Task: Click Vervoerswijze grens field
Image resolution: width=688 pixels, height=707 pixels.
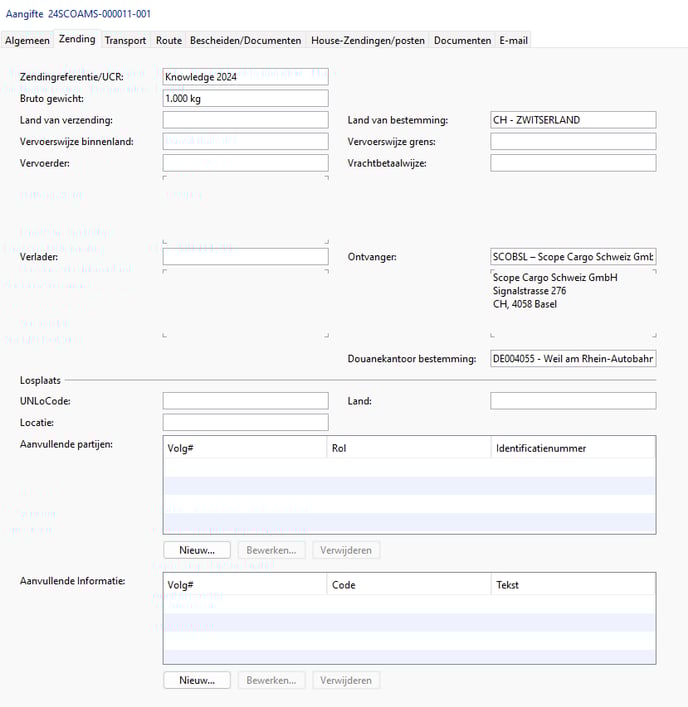Action: (573, 142)
